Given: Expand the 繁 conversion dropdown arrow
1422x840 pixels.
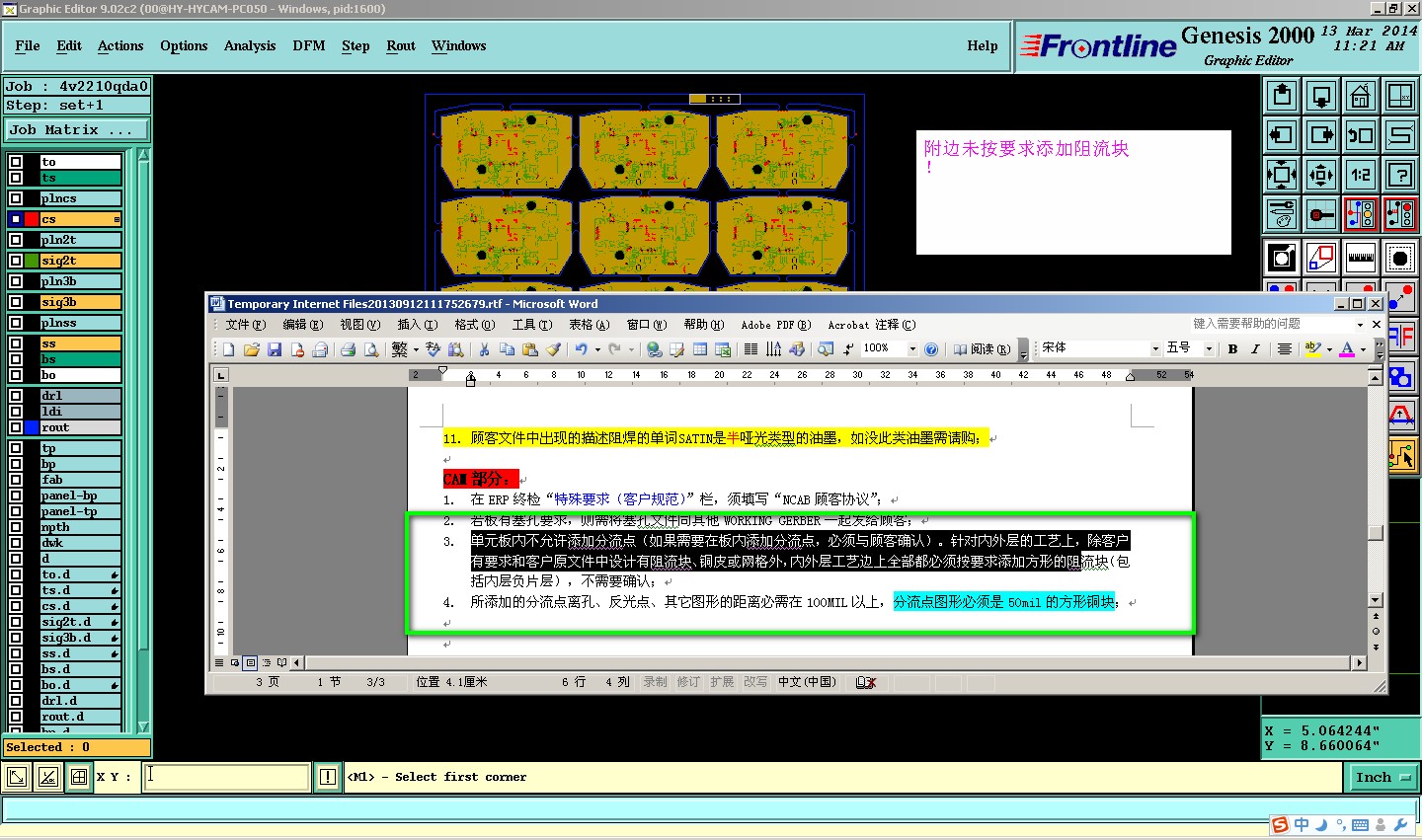Looking at the screenshot, I should (416, 349).
